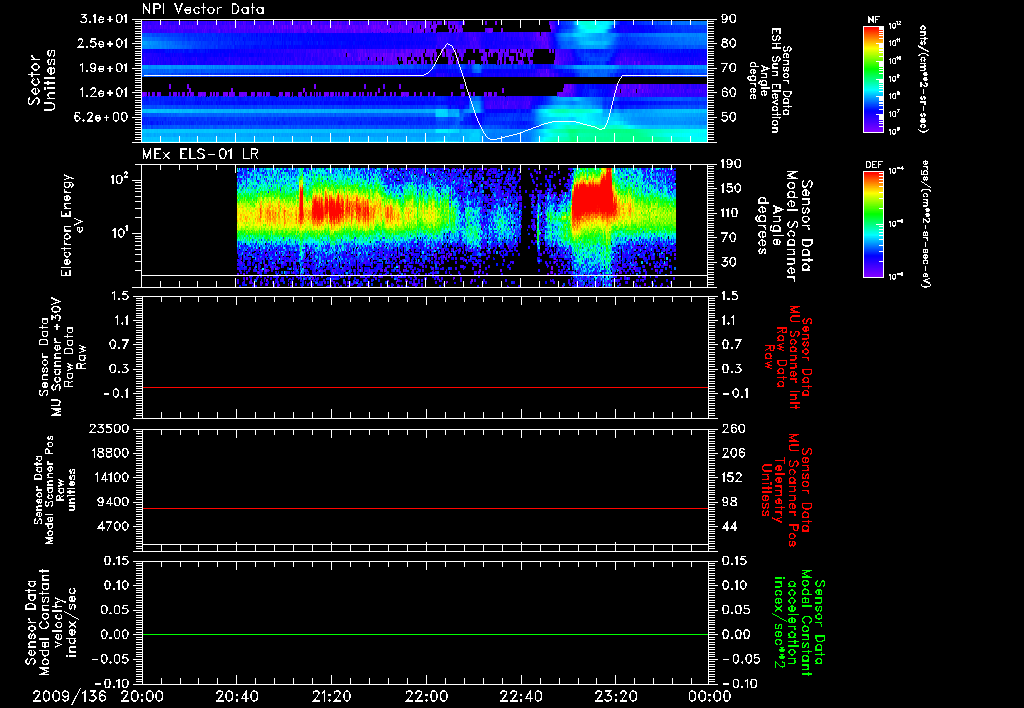The height and width of the screenshot is (708, 1024).
Task: Select the "MEx ELS-01 LR" panel title
Action: point(199,154)
